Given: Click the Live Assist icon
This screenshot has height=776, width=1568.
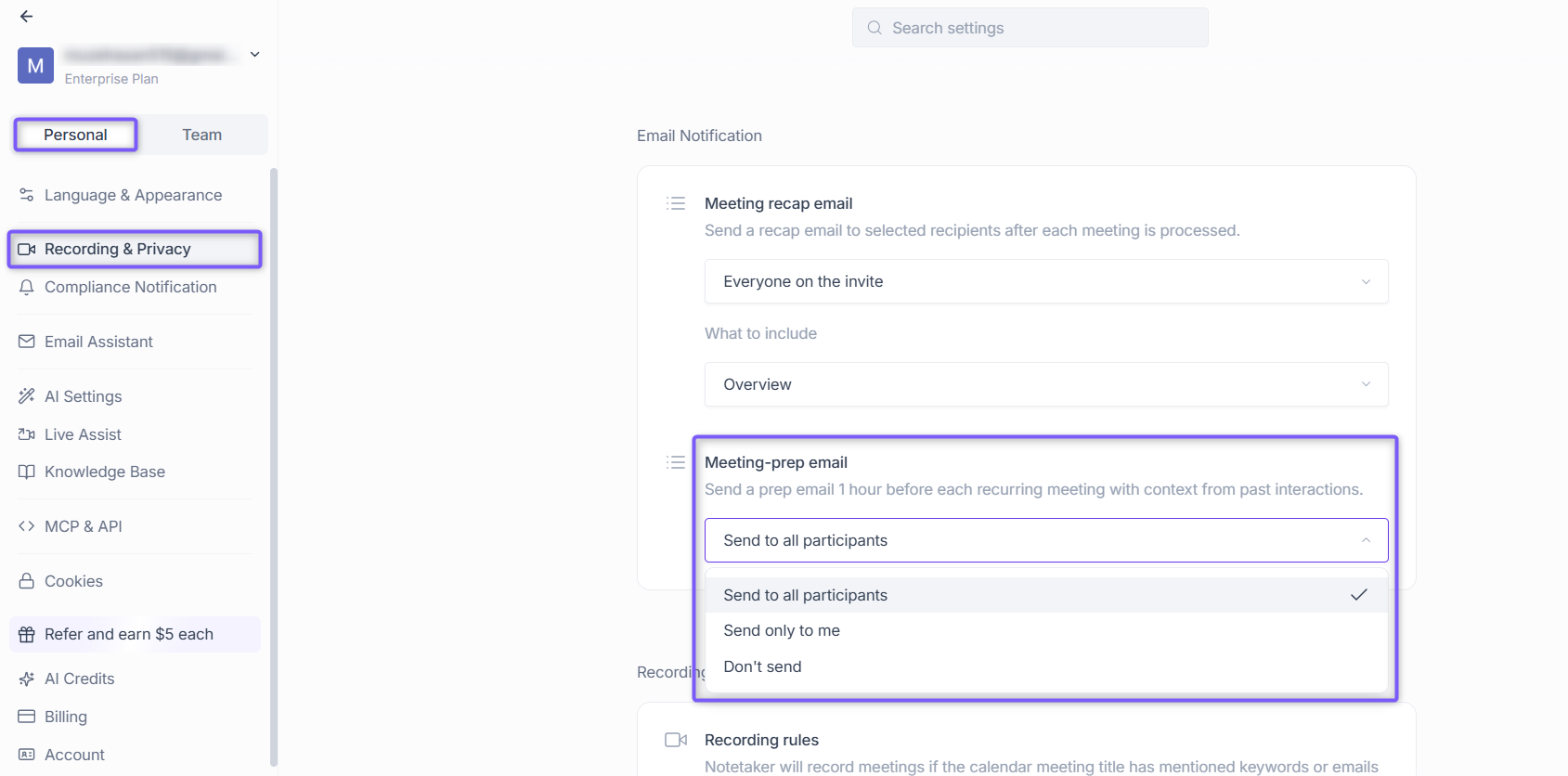Looking at the screenshot, I should click(x=27, y=434).
